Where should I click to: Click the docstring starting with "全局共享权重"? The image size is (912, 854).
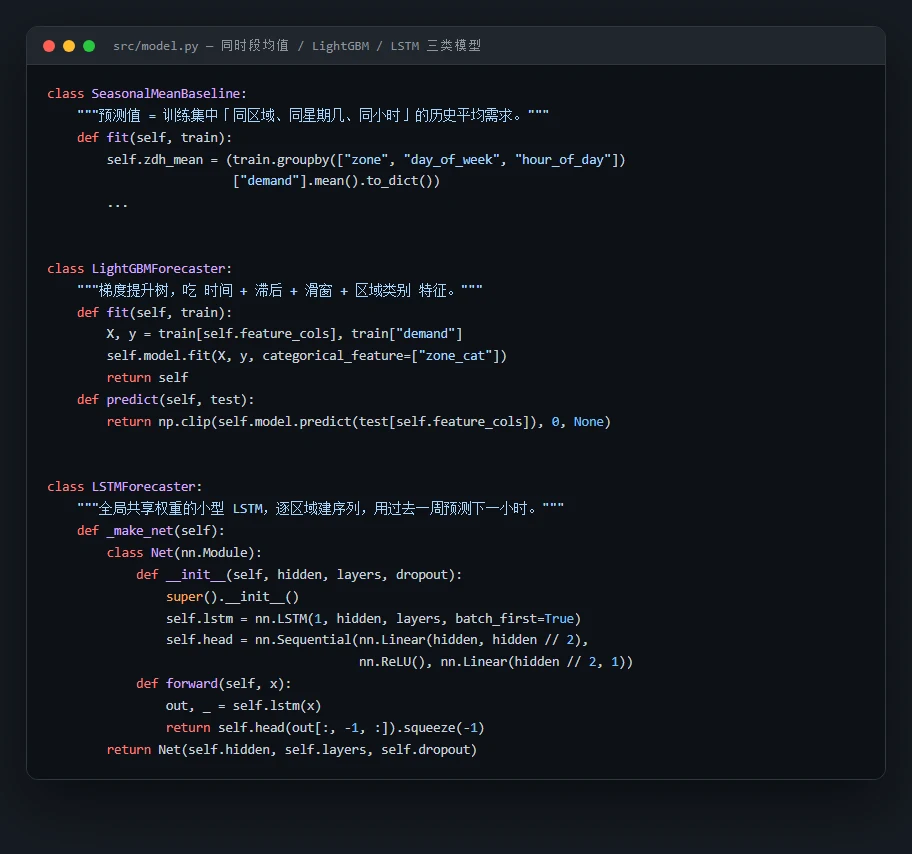320,508
